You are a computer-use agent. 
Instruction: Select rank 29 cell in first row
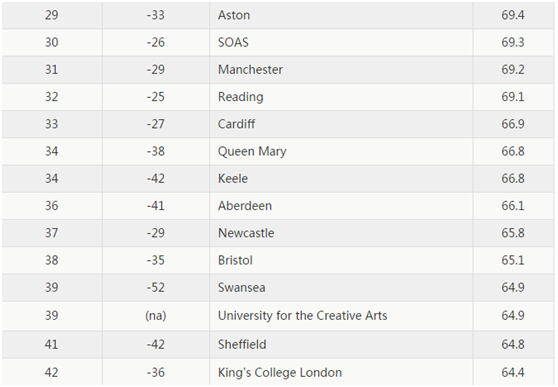click(52, 15)
